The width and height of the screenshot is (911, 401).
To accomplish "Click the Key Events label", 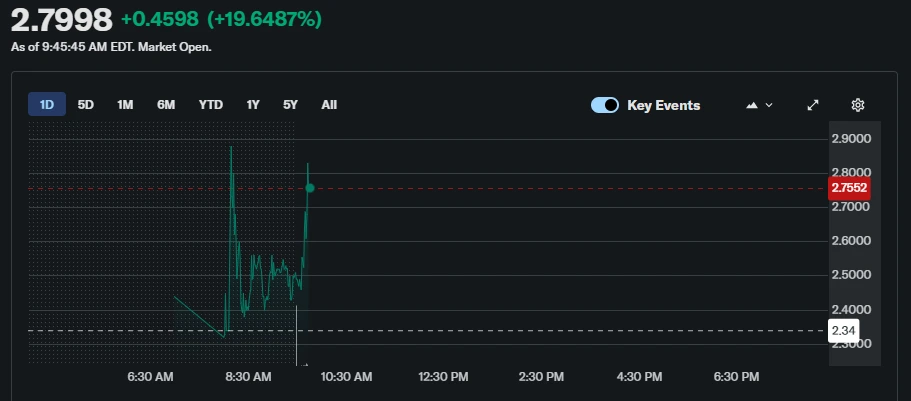I will tap(663, 105).
